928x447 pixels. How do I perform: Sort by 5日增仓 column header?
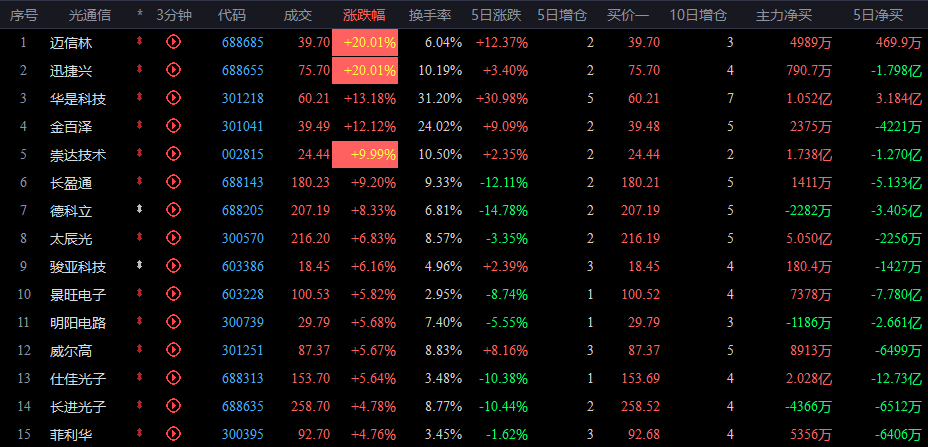(x=562, y=15)
